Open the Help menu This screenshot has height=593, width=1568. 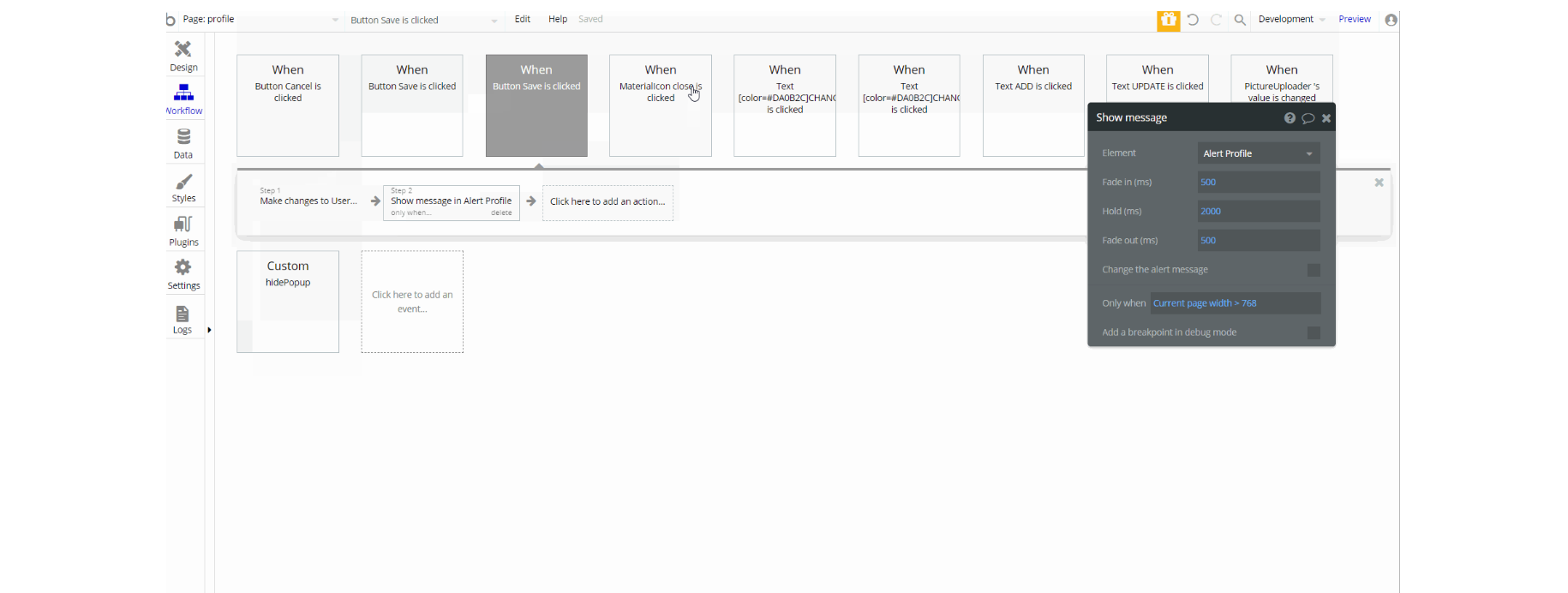coord(558,19)
